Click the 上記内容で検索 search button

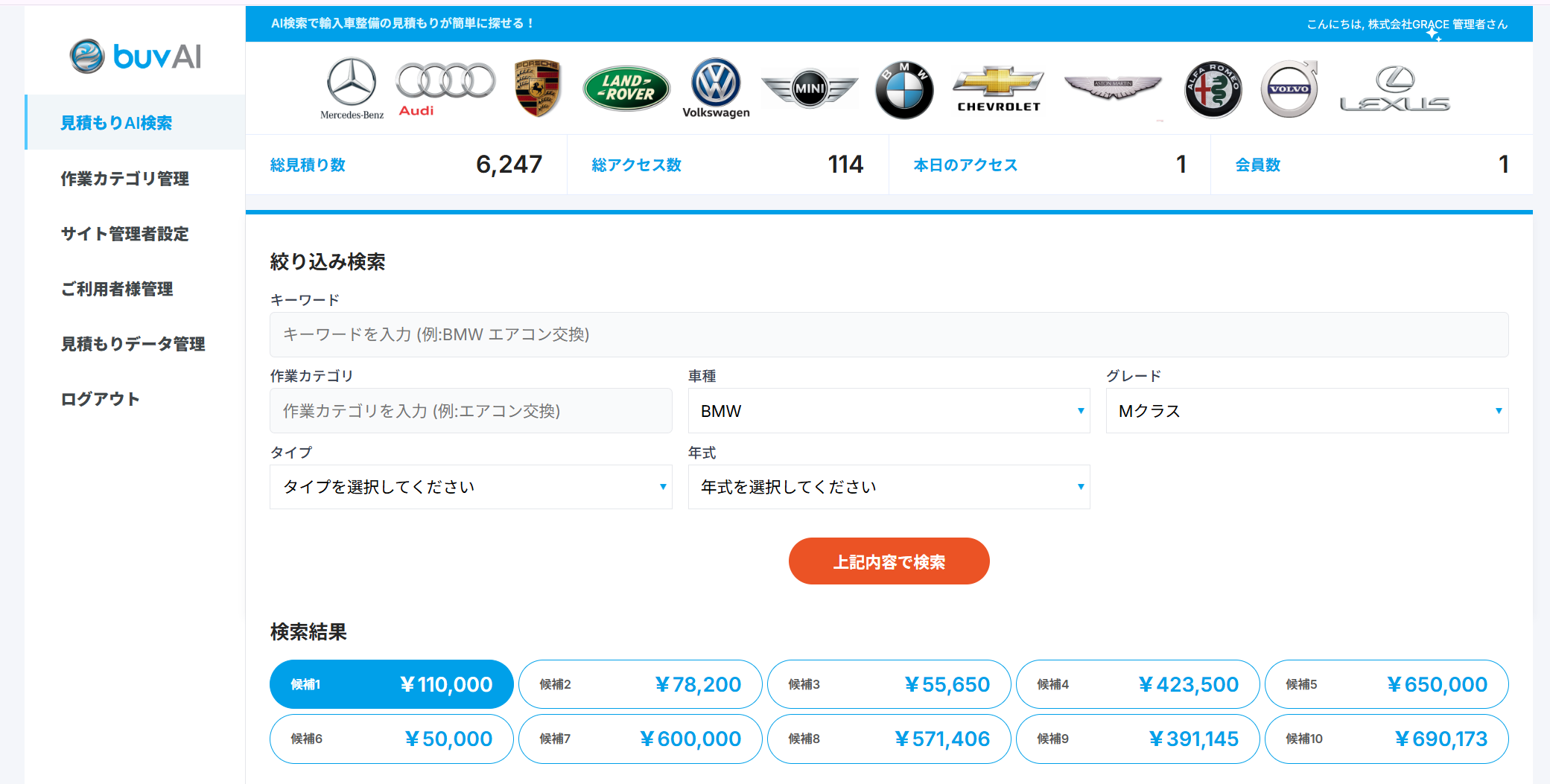point(889,561)
